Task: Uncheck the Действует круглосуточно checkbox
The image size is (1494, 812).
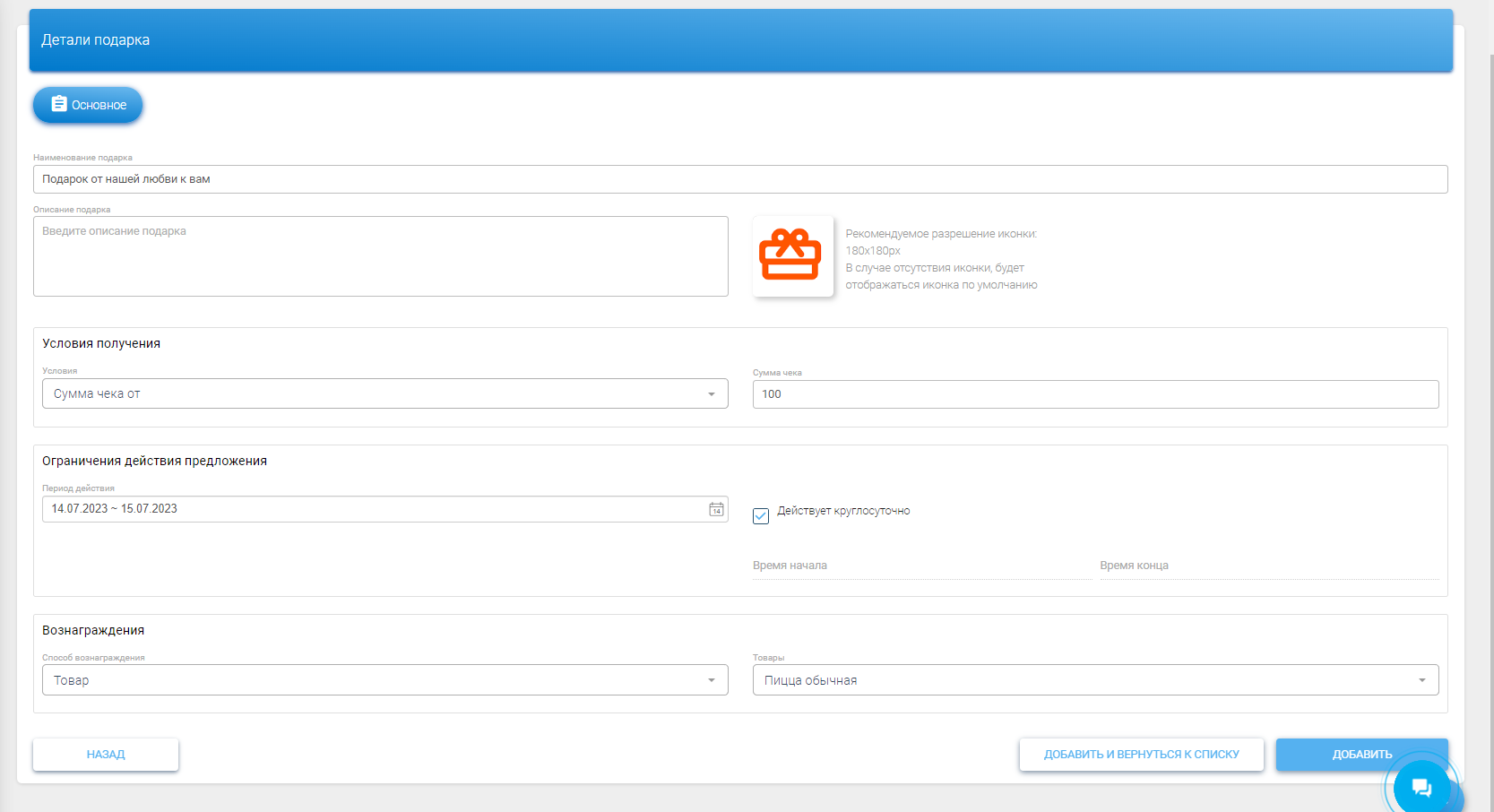Action: click(761, 516)
